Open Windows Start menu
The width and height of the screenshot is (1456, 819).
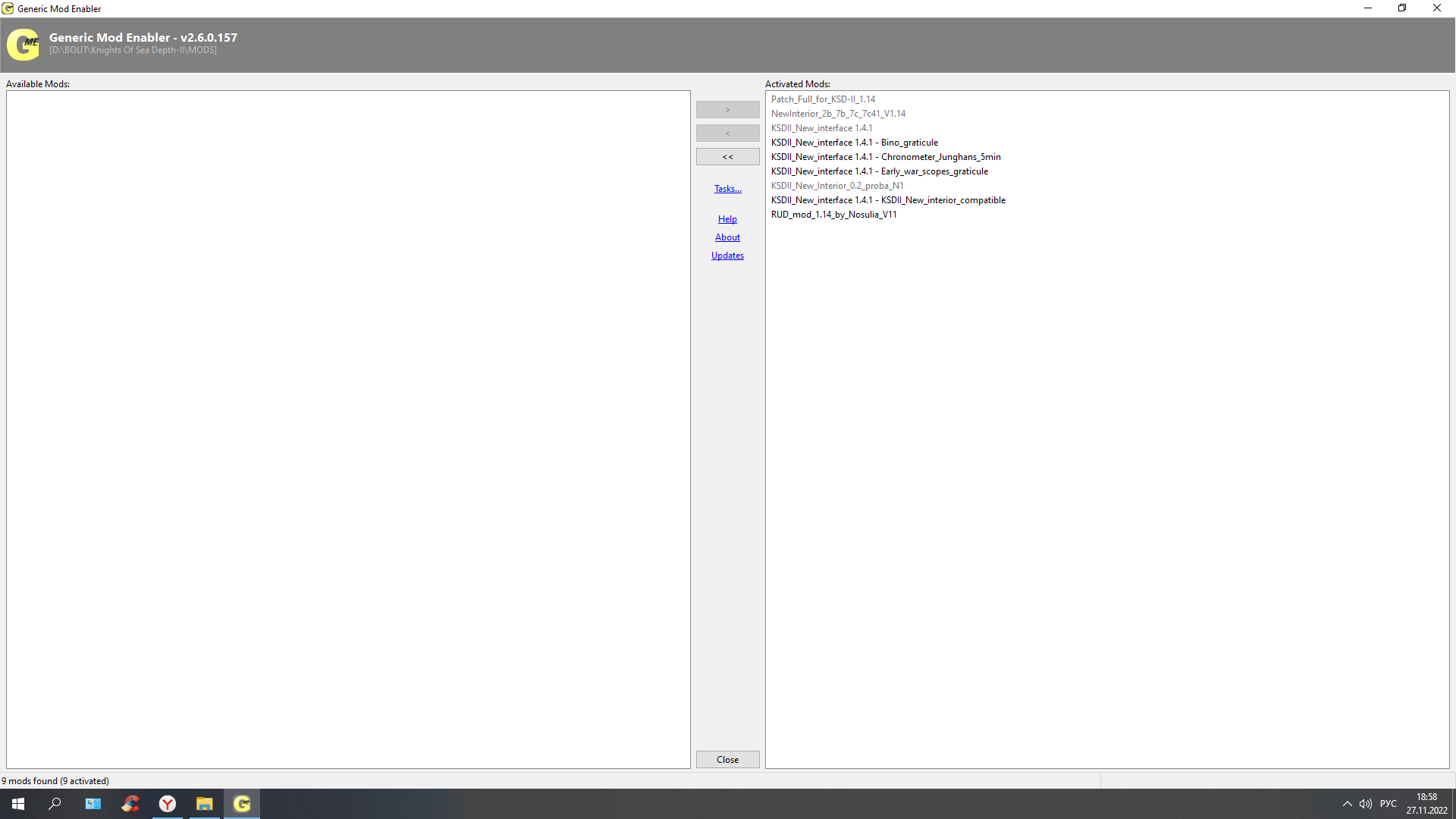18,804
